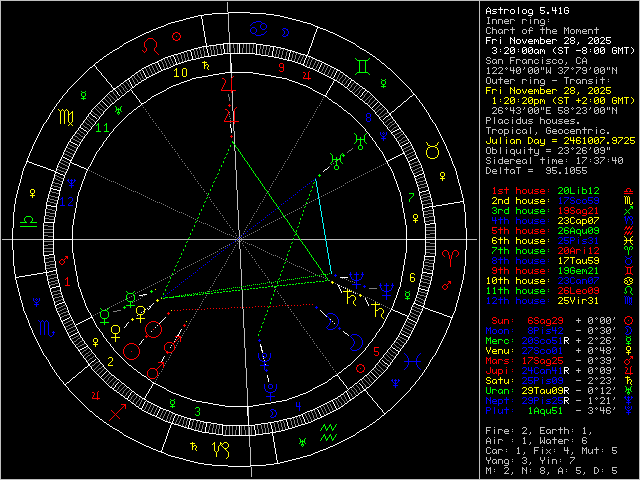Click the Astrolog 5.41G title text
640x480 pixels.
(x=528, y=10)
